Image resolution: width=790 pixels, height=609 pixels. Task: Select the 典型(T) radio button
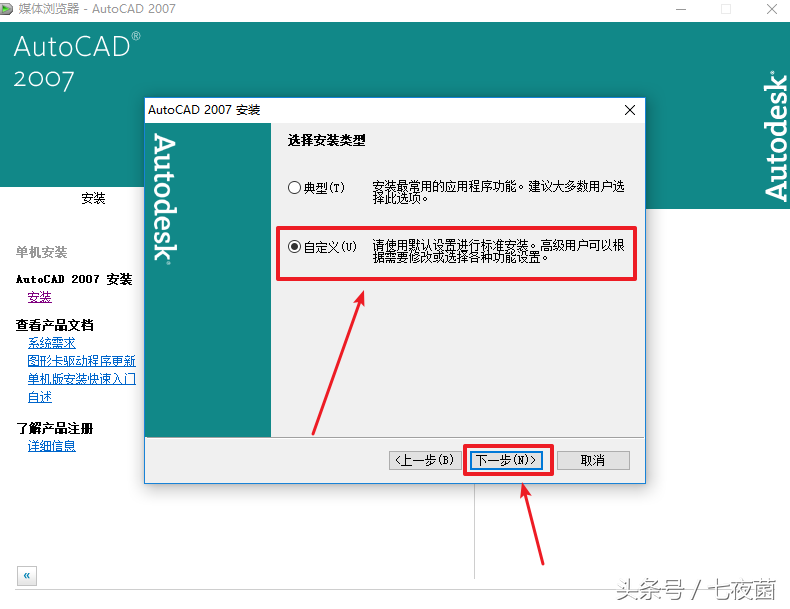click(x=295, y=188)
